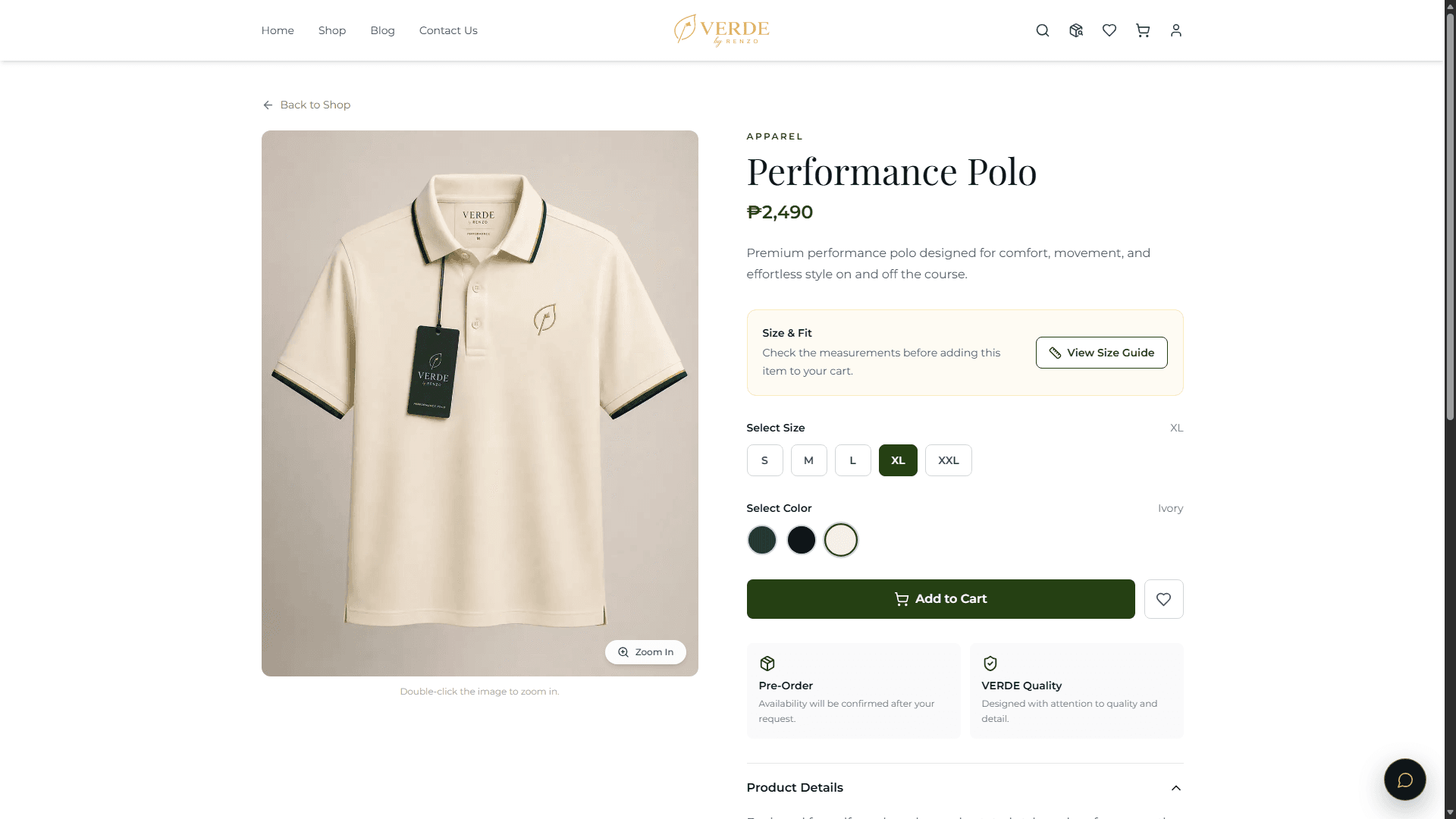Open the search icon in header
Screen dimensions: 1456x819
[x=1043, y=30]
